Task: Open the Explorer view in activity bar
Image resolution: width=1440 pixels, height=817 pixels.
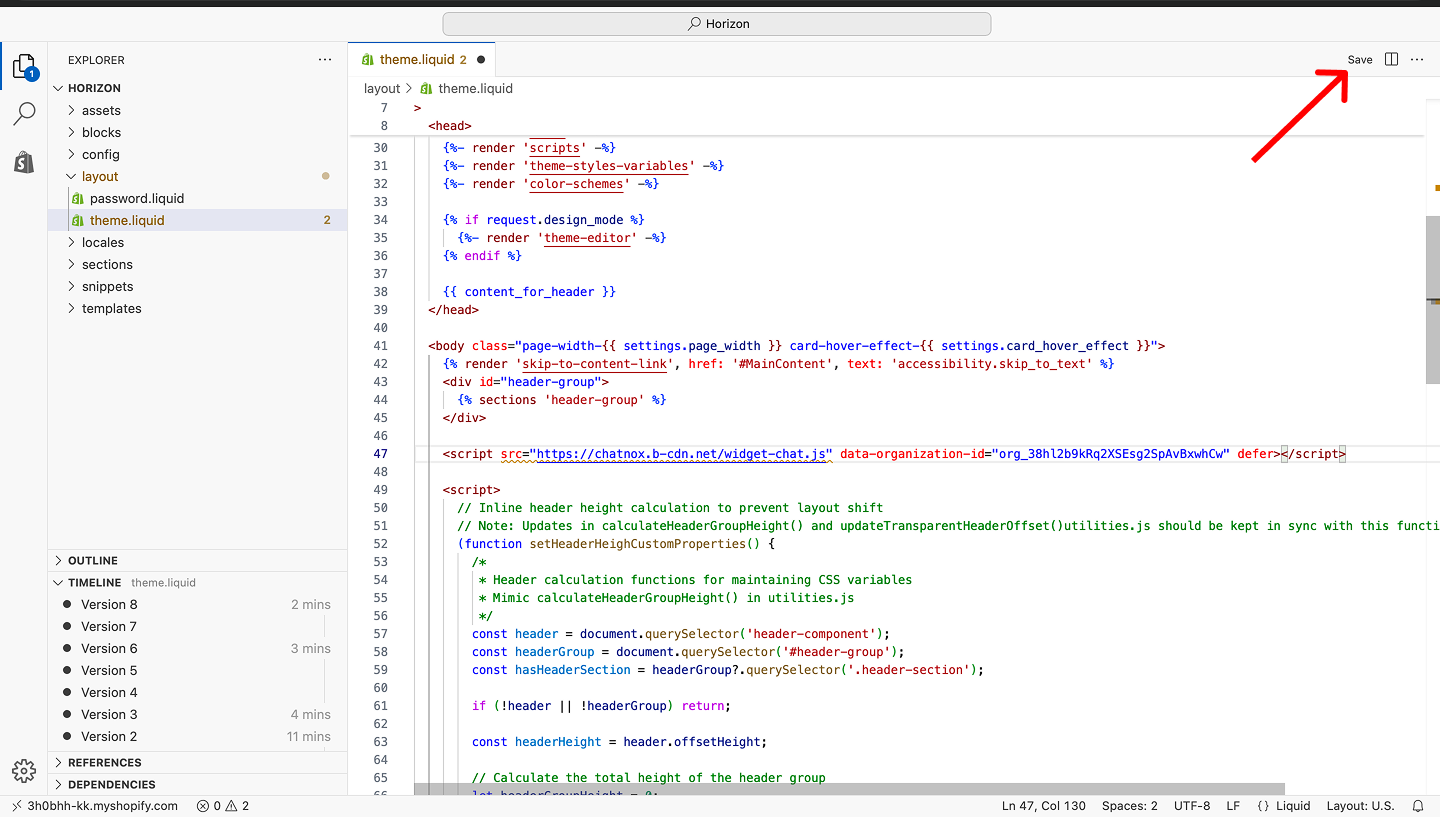Action: click(x=24, y=67)
